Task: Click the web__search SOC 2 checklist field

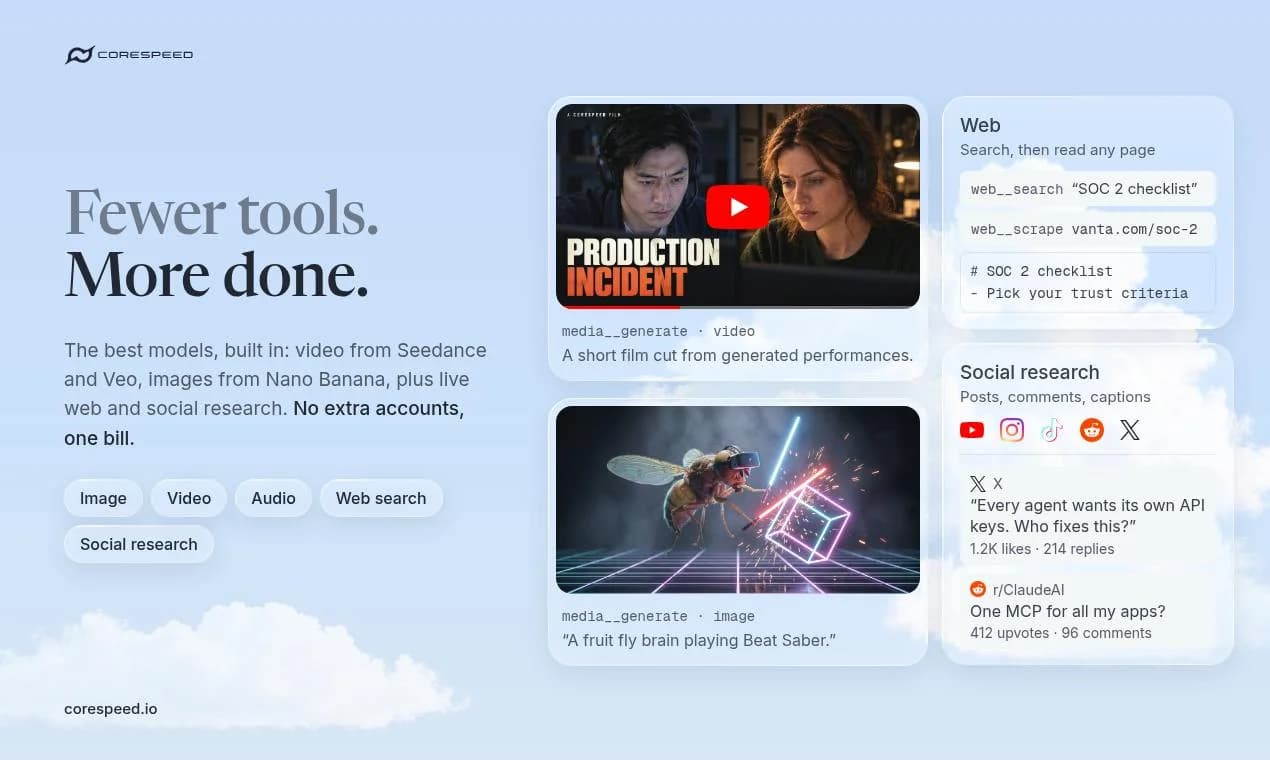Action: (x=1087, y=188)
